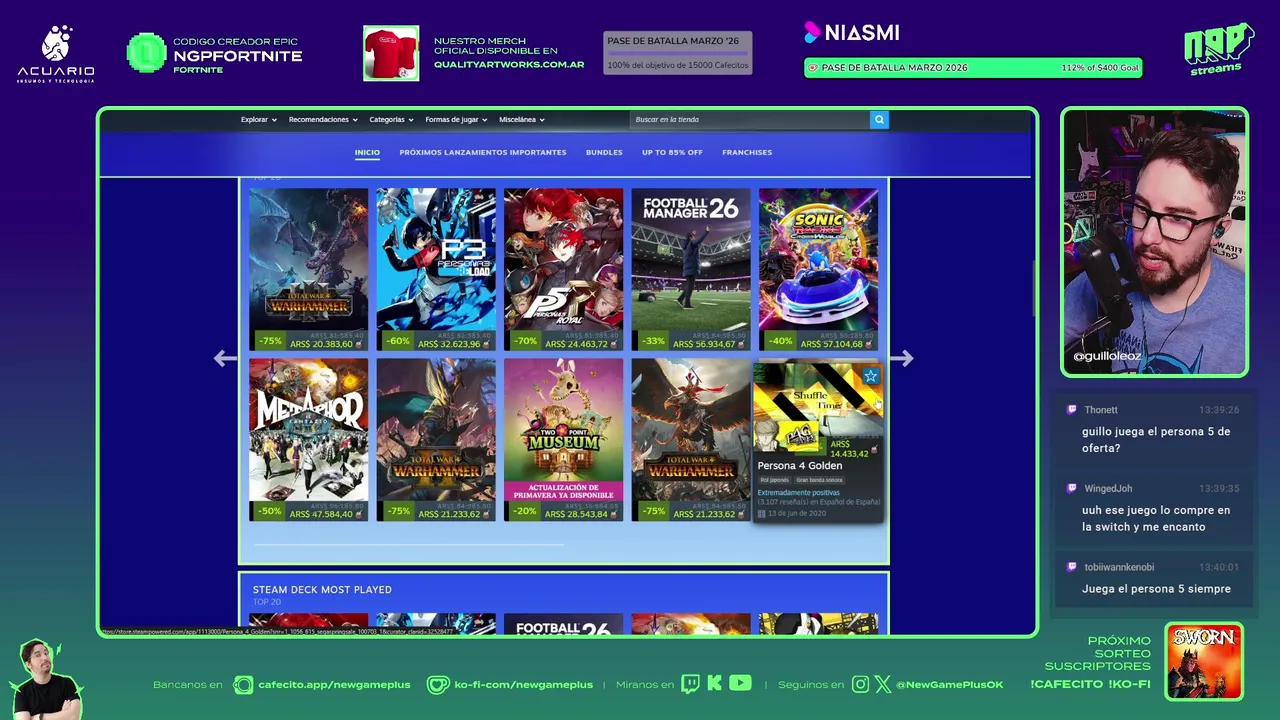Click the Pase de Batalla Marzo '26 Cafecitos bar
This screenshot has height=720, width=1280.
677,53
